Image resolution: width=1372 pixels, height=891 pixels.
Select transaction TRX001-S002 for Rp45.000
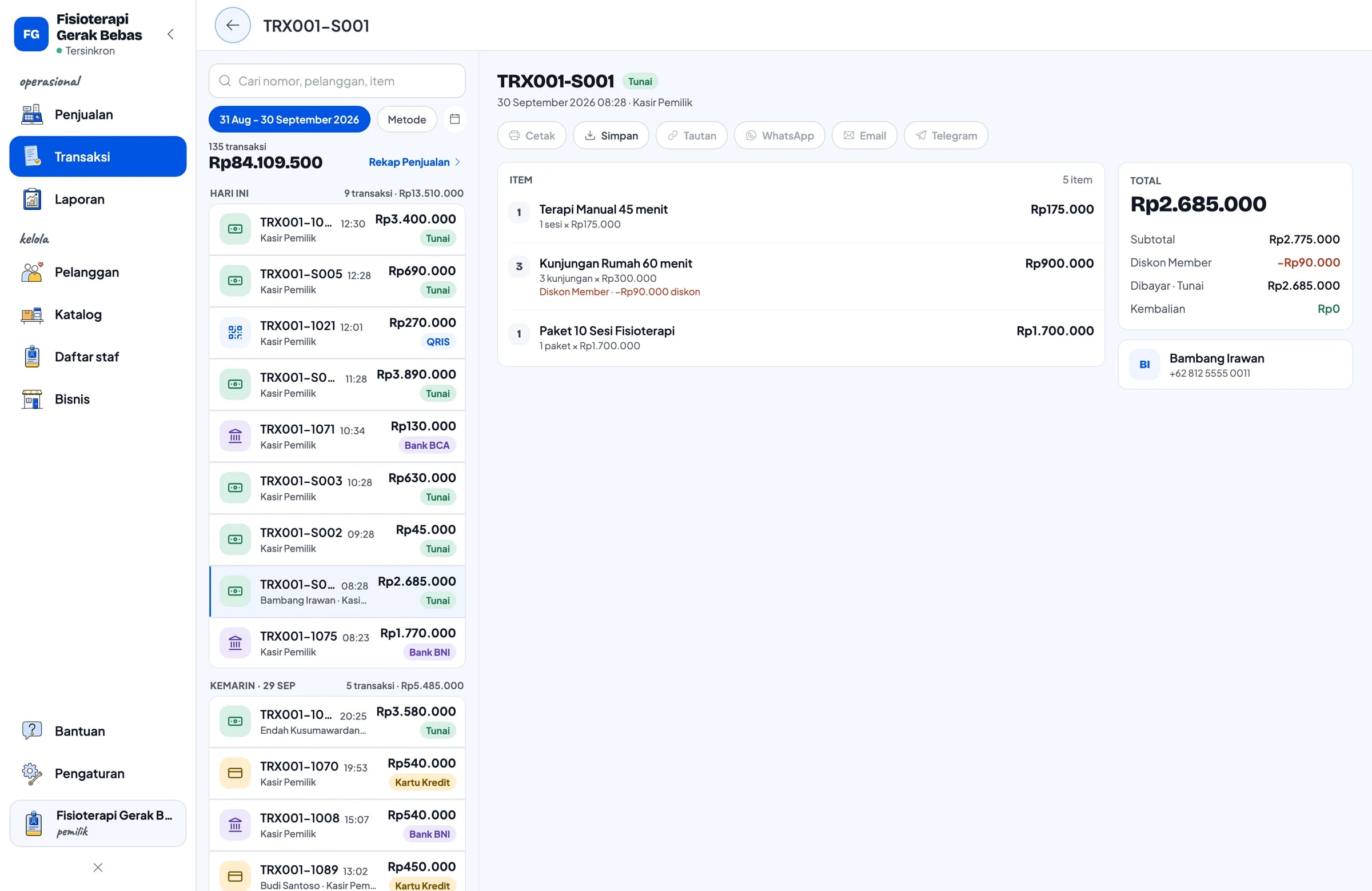point(337,540)
